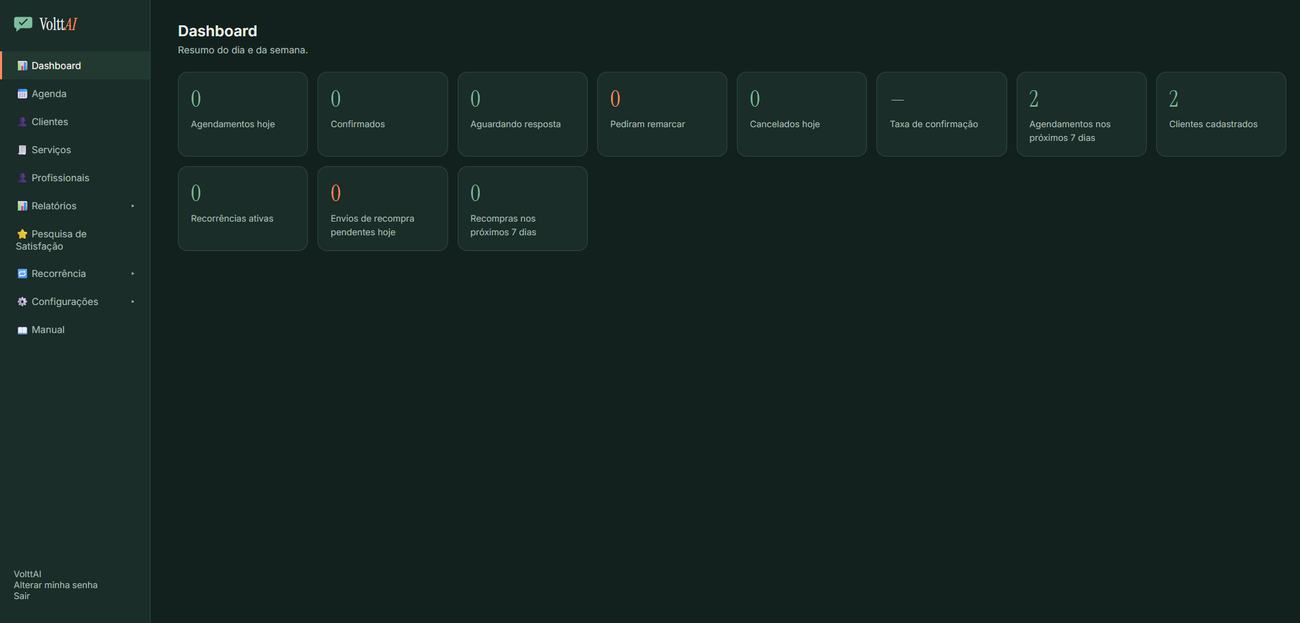Click the Taxa de confirmação card

click(x=942, y=114)
